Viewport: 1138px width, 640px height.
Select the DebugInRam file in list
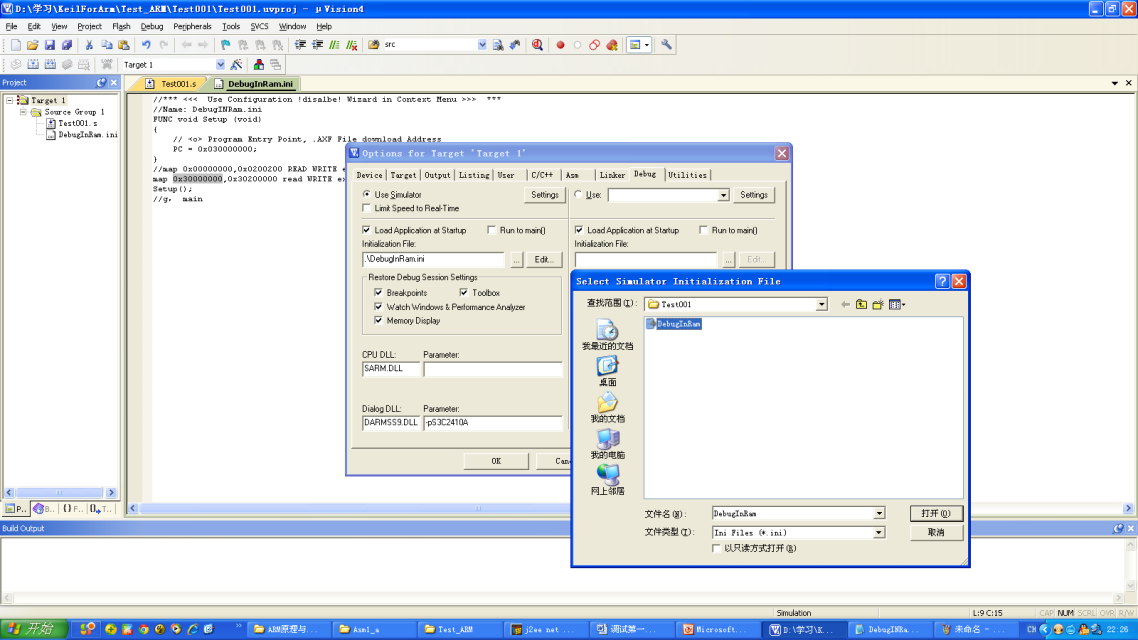[674, 324]
